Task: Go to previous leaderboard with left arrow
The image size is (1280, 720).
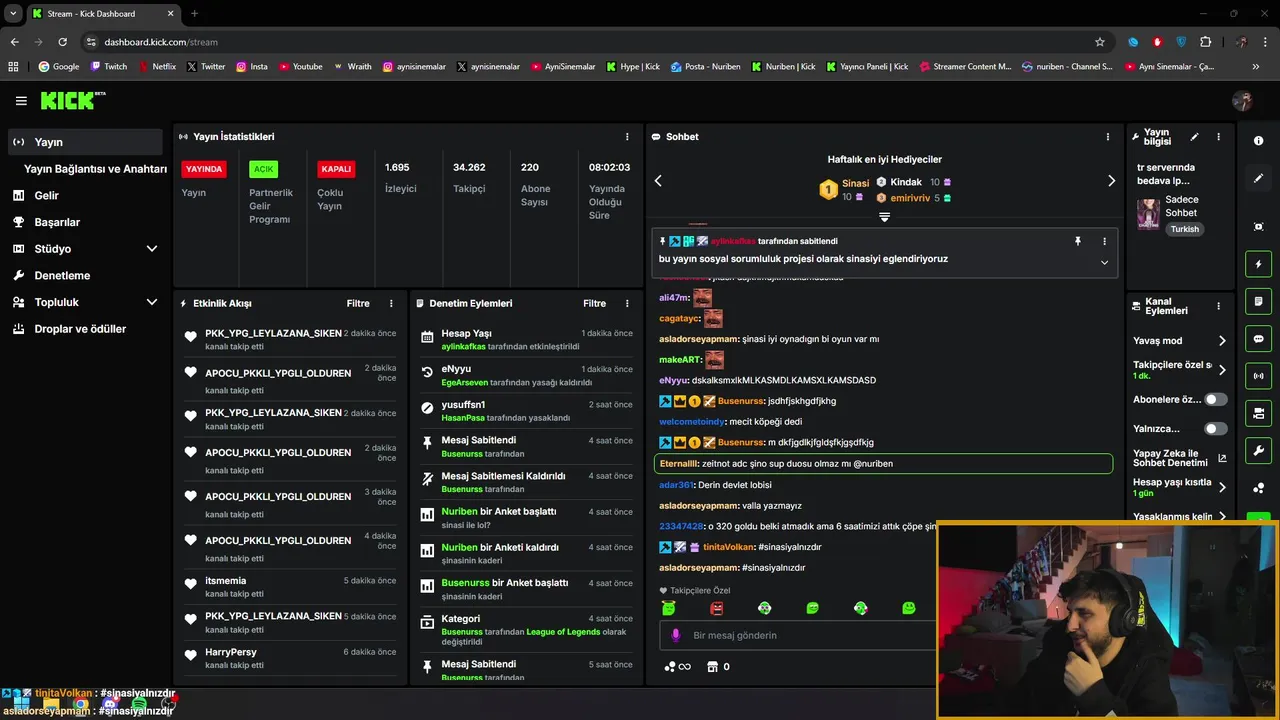Action: (658, 181)
